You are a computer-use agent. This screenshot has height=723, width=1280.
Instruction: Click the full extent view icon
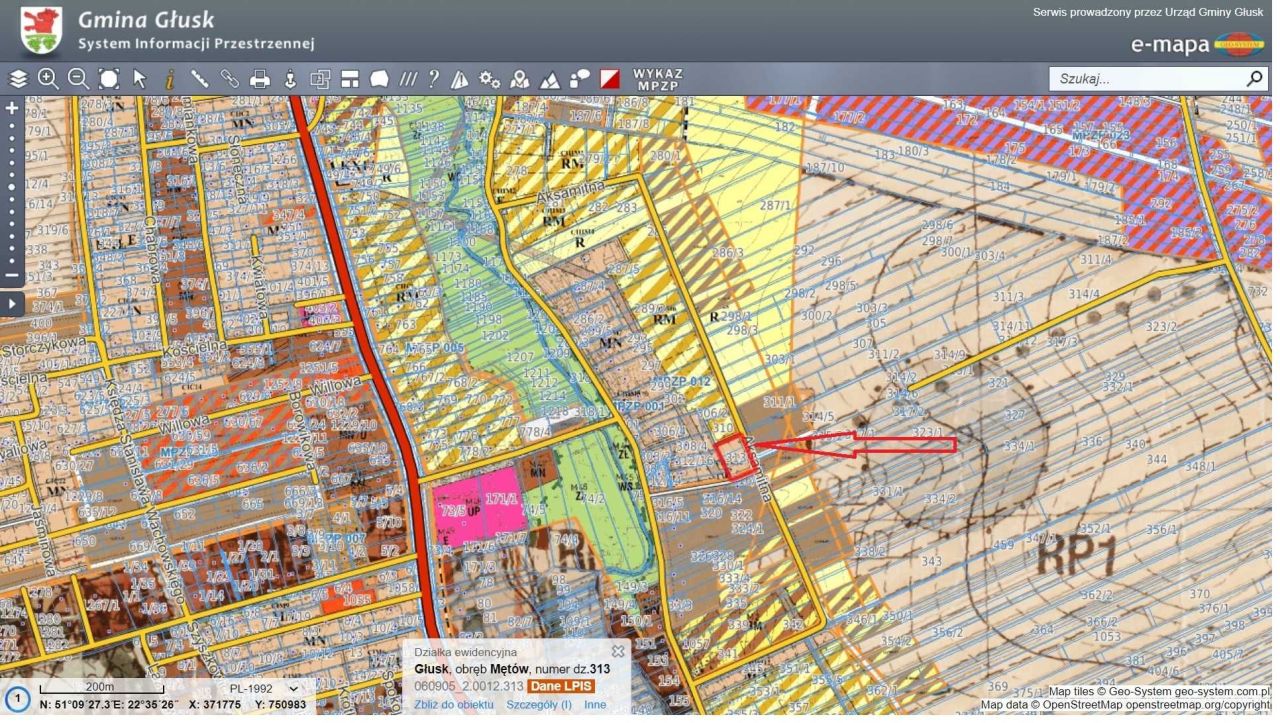109,79
